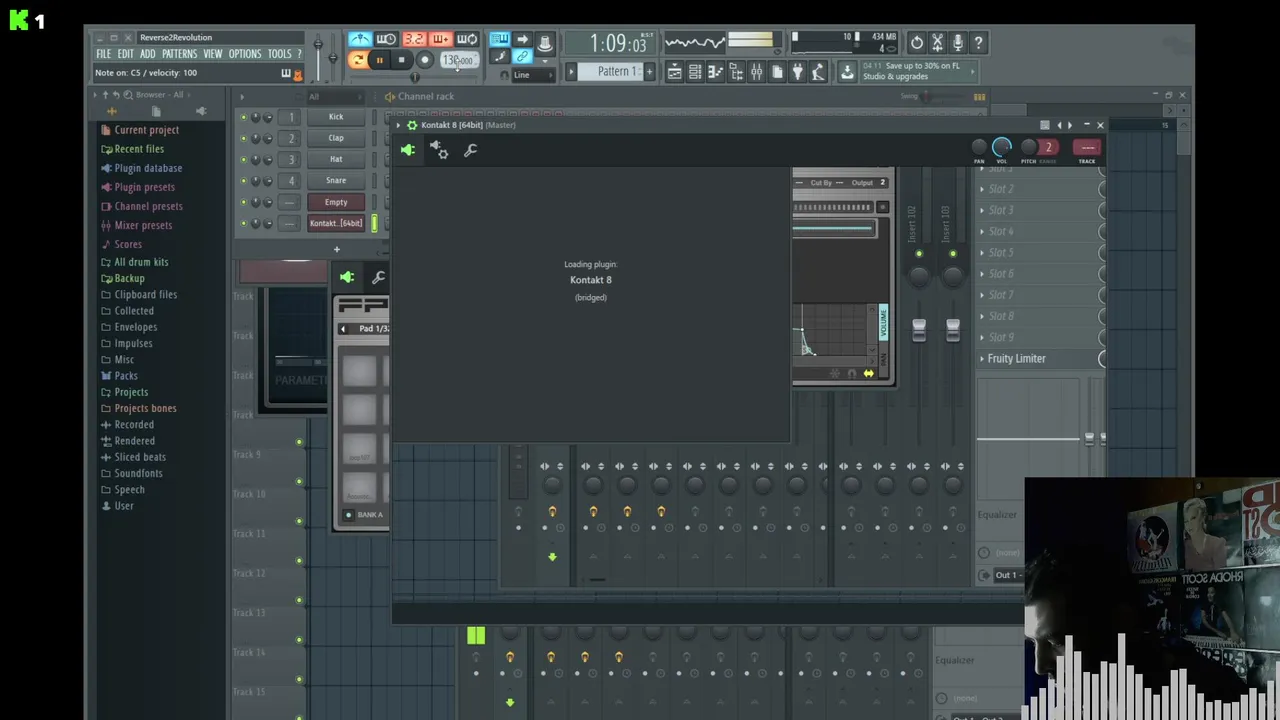Toggle Insert 102 mute LED in mixer

919,254
